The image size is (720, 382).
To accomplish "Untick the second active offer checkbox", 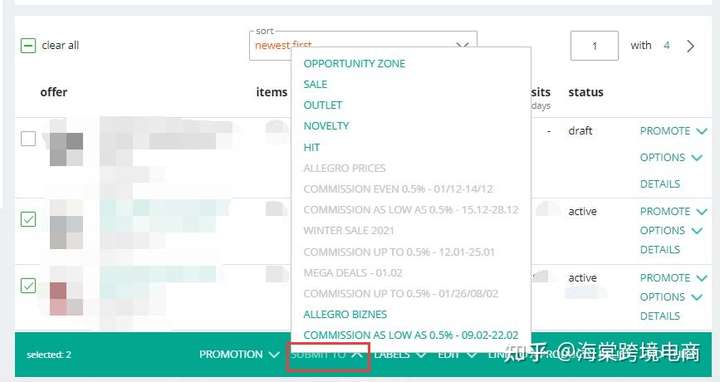I will click(x=28, y=286).
